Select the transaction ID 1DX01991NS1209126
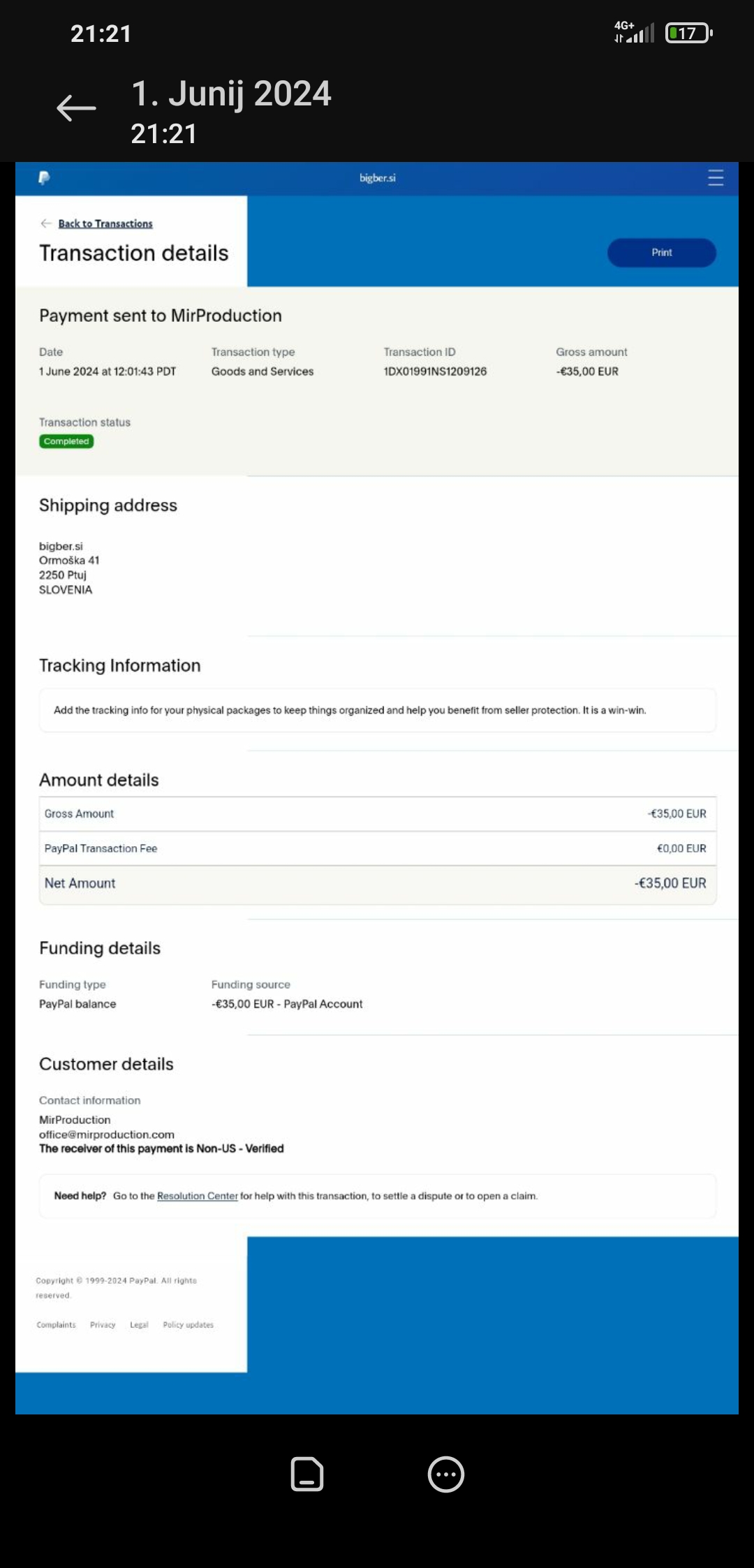 point(435,371)
